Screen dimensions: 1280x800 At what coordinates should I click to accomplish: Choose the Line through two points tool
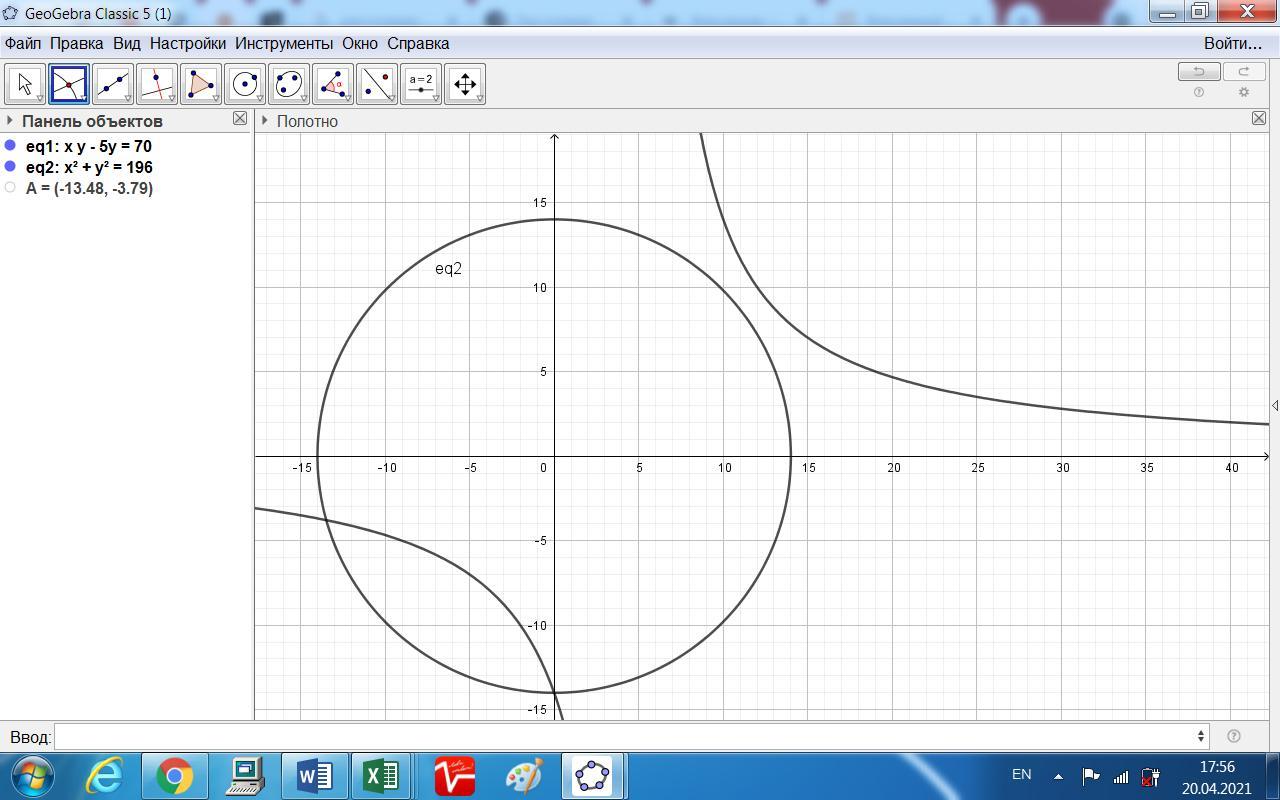[x=113, y=85]
